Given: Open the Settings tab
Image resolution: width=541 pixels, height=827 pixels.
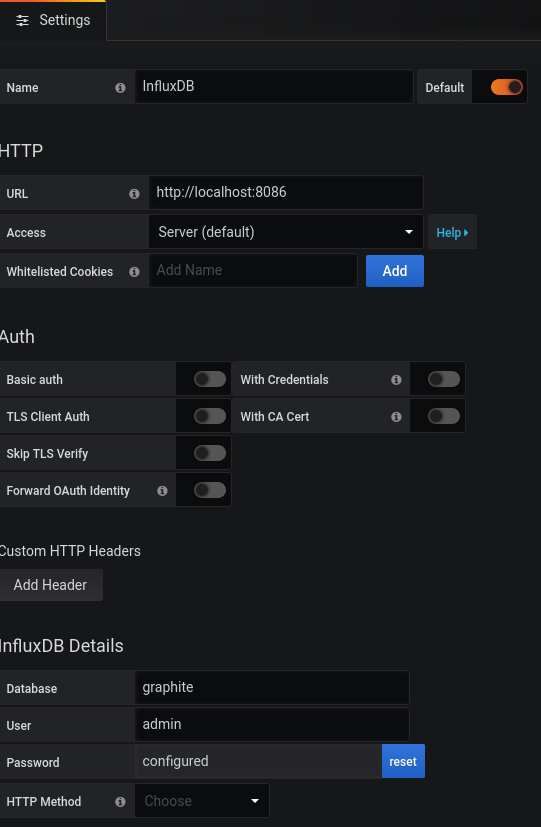Looking at the screenshot, I should point(53,20).
